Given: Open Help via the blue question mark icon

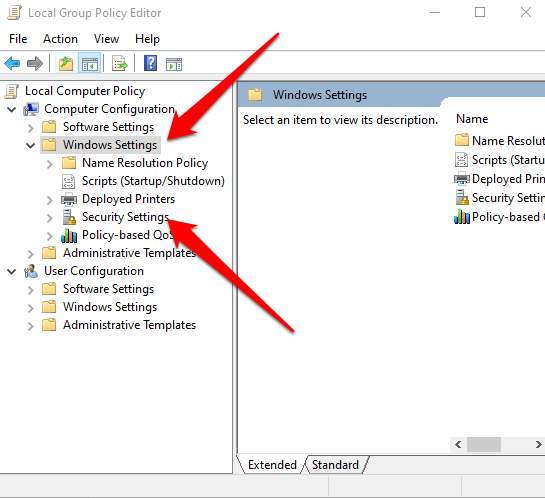Looking at the screenshot, I should point(150,63).
